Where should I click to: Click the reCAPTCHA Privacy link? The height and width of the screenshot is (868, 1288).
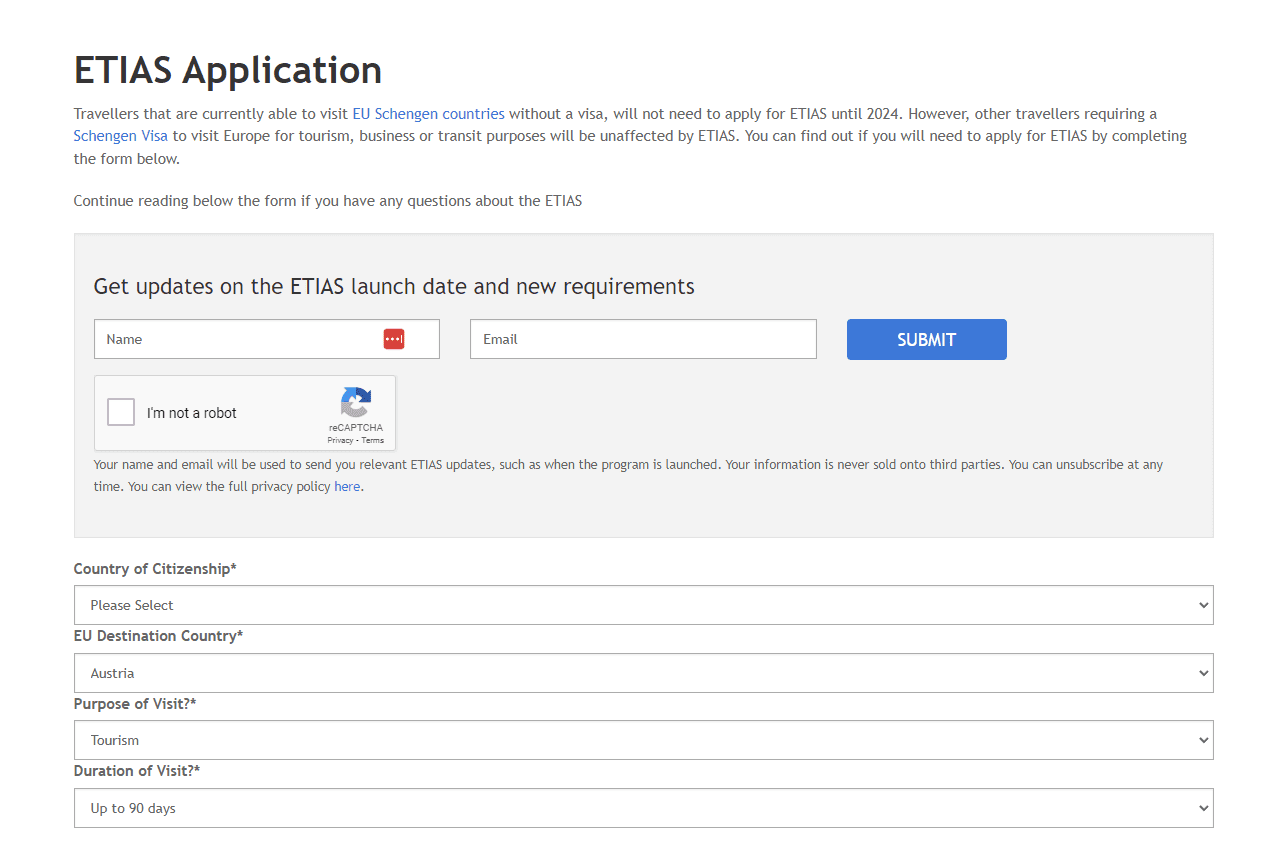(x=340, y=440)
